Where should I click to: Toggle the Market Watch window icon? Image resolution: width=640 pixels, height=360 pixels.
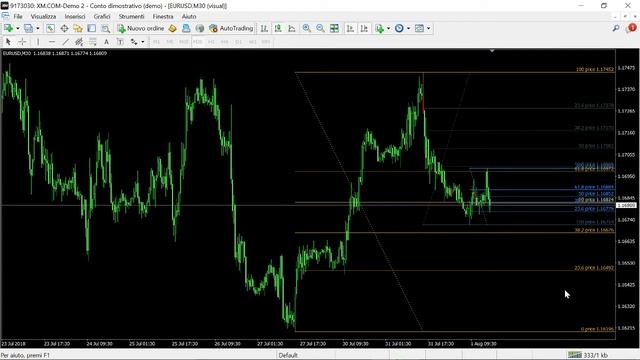pos(50,28)
